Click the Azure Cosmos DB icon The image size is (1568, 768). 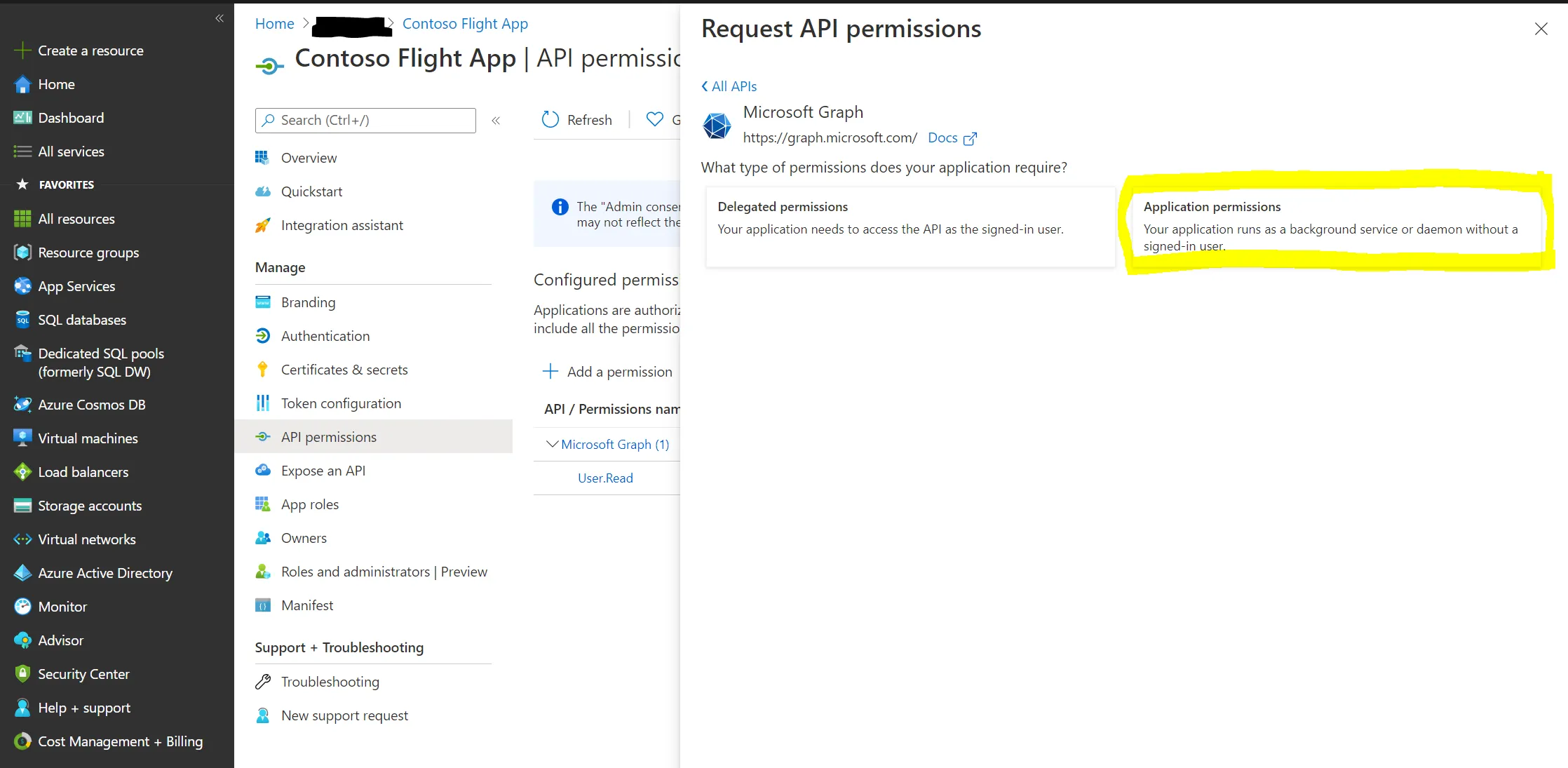click(22, 405)
